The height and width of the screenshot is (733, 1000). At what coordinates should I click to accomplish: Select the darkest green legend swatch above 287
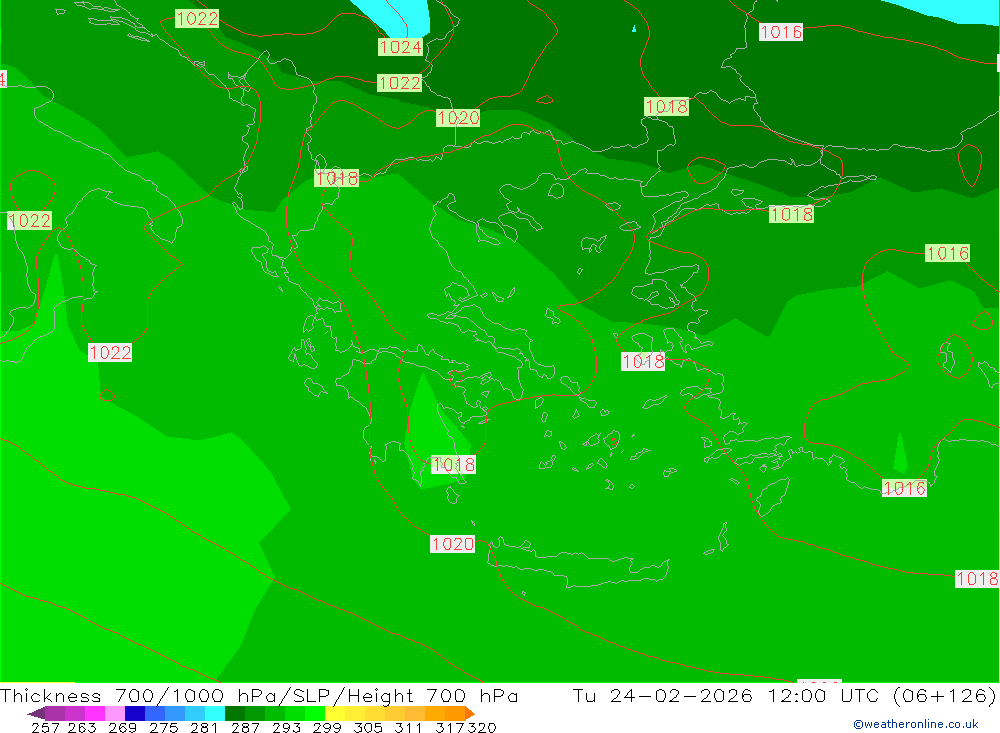(x=235, y=713)
